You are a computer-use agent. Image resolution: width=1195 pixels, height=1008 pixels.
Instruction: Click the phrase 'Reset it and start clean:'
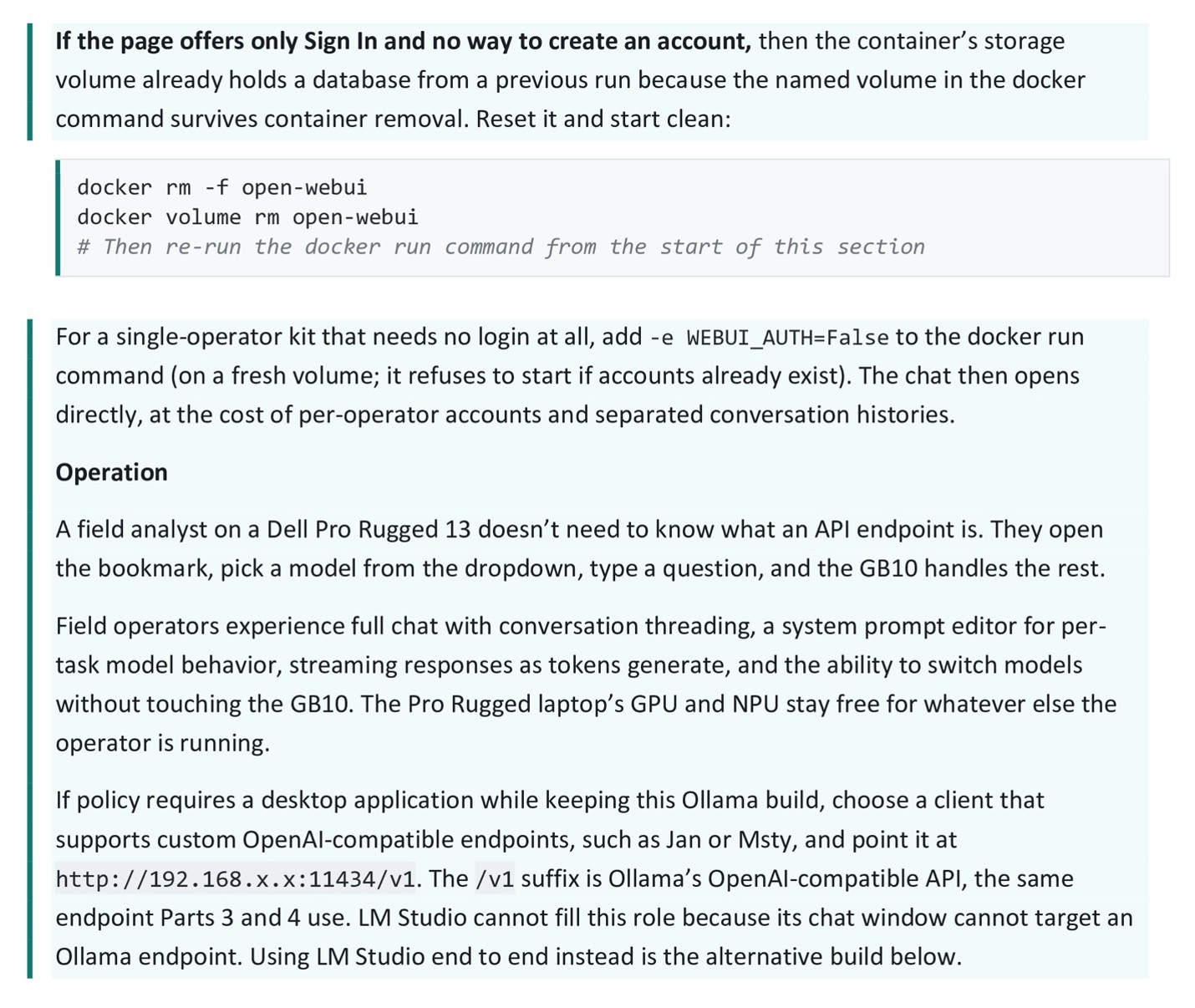click(x=603, y=119)
